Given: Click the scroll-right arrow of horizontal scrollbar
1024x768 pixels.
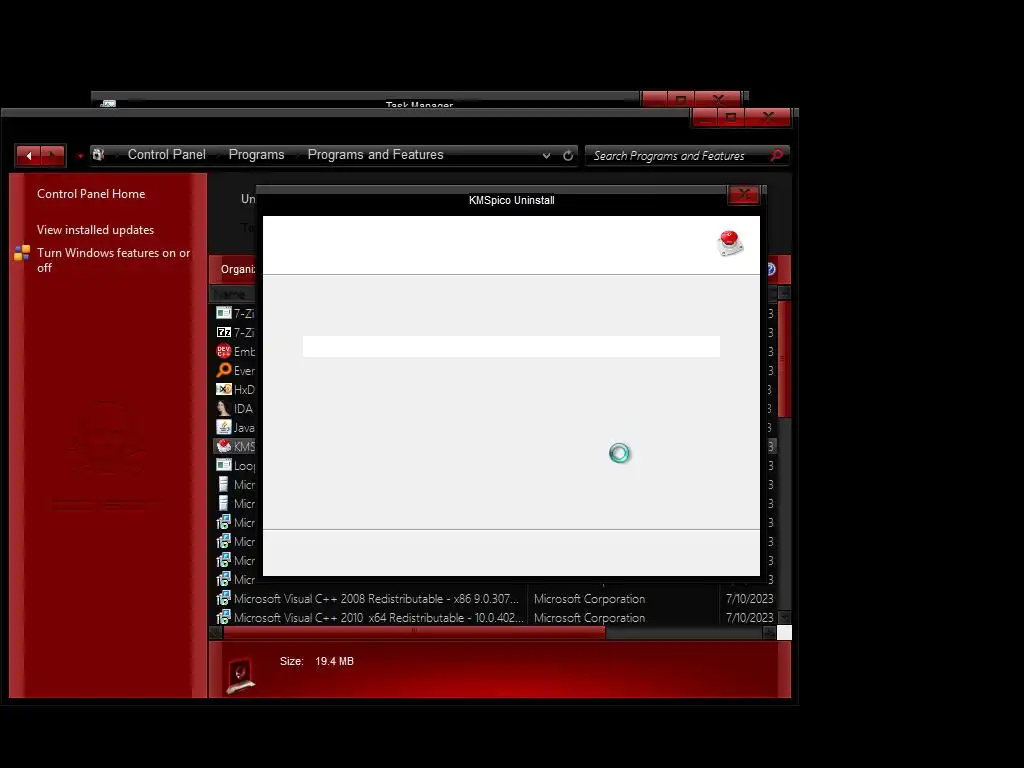Looking at the screenshot, I should tap(769, 632).
